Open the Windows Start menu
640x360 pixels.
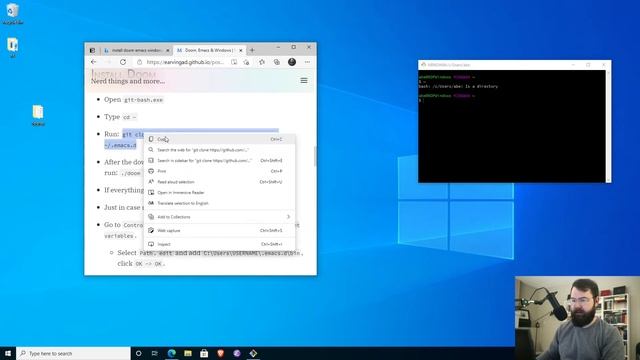8,353
